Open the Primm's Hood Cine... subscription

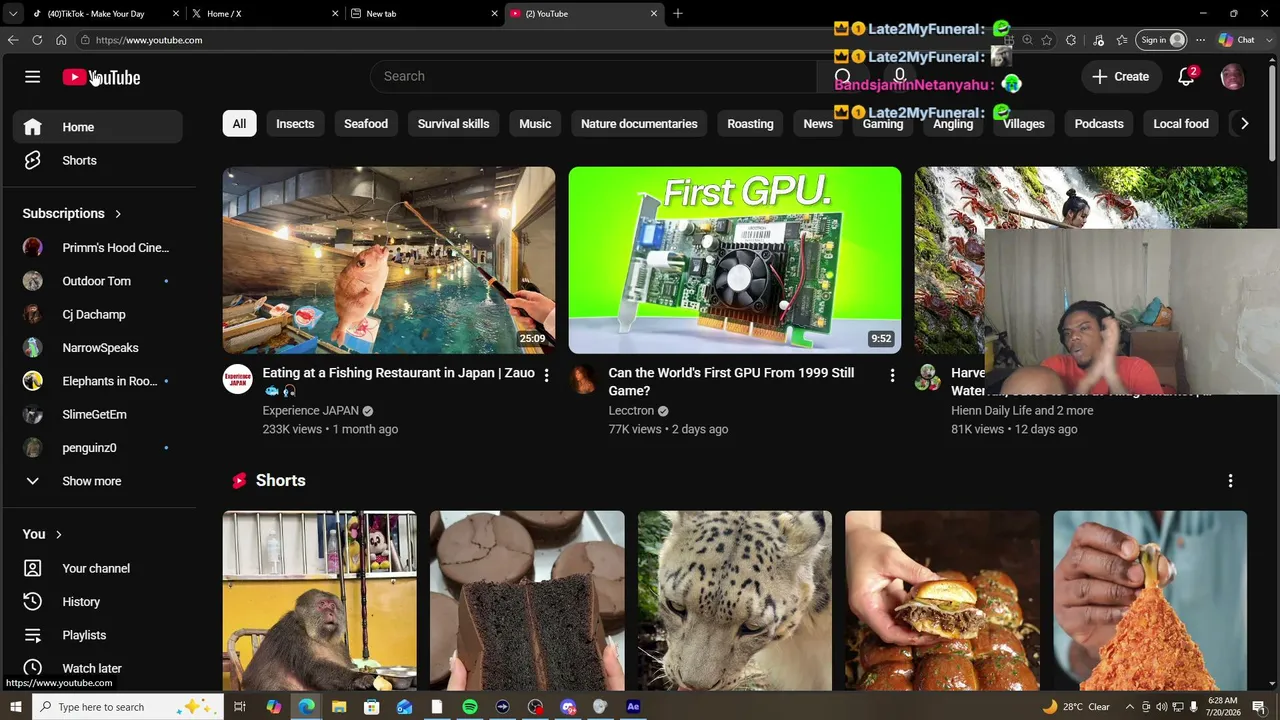pyautogui.click(x=97, y=248)
